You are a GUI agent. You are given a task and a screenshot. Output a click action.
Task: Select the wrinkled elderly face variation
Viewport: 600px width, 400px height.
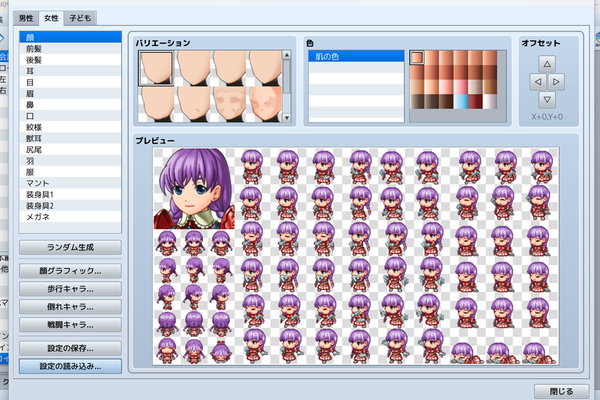point(228,104)
